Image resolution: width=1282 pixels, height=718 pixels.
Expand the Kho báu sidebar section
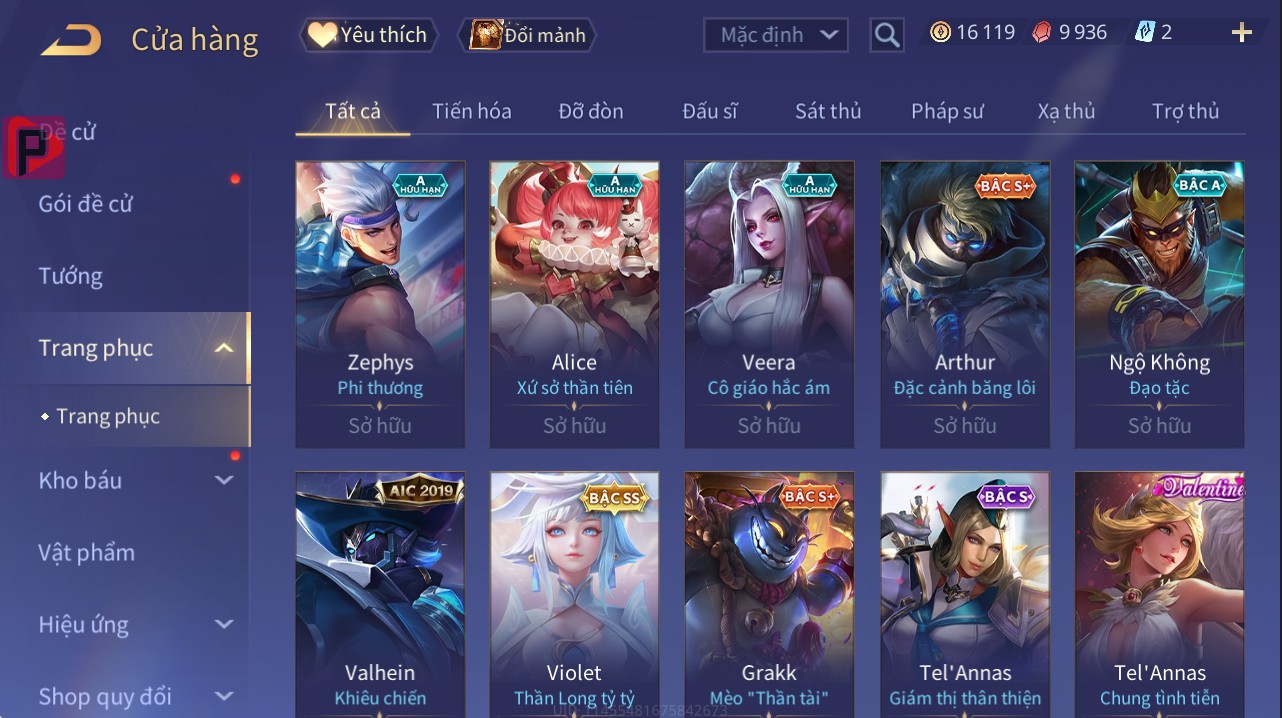click(224, 480)
